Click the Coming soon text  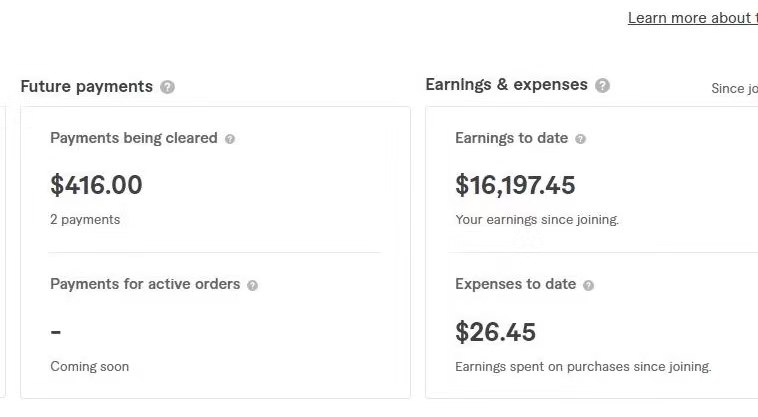pyautogui.click(x=89, y=366)
